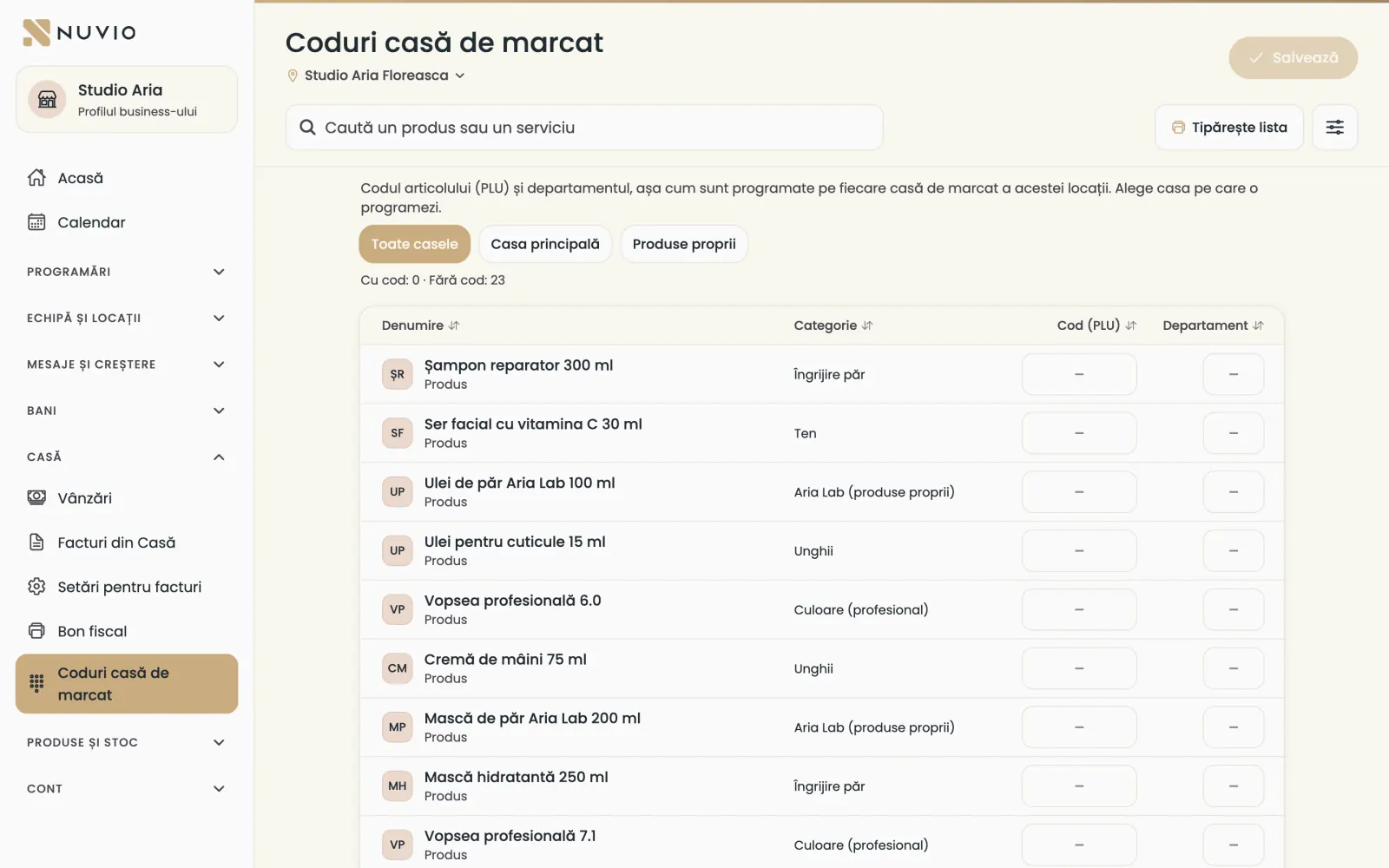Expand the Echipă și locații section
The width and height of the screenshot is (1389, 868).
point(127,318)
